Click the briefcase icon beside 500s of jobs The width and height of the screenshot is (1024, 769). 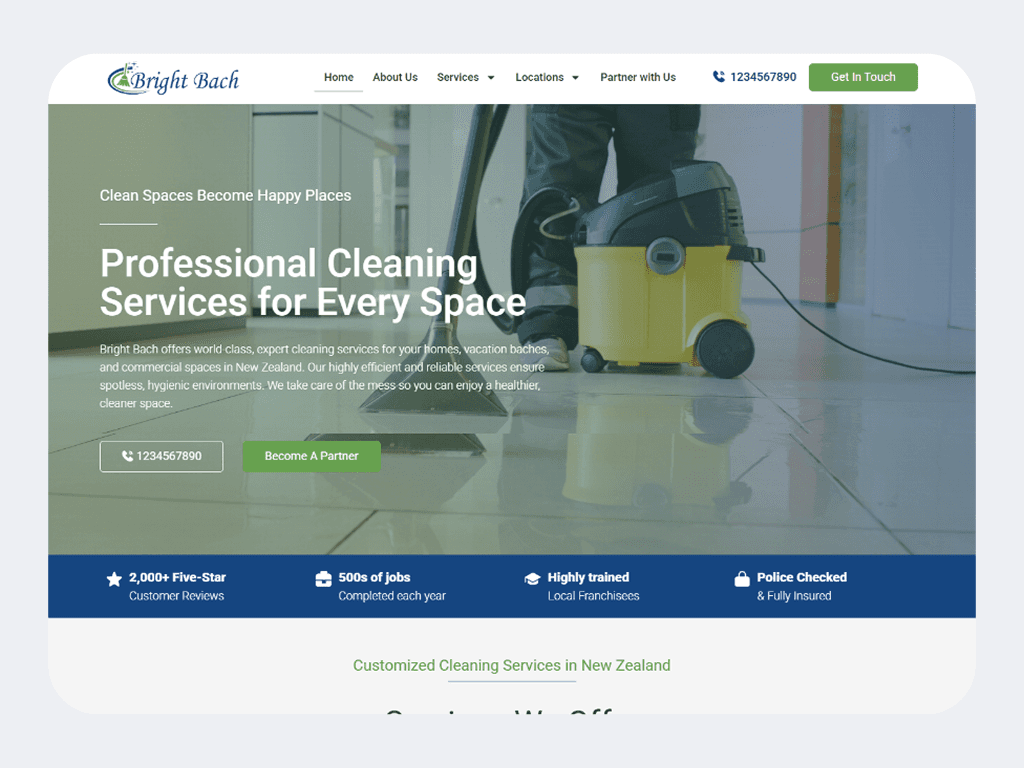(323, 579)
